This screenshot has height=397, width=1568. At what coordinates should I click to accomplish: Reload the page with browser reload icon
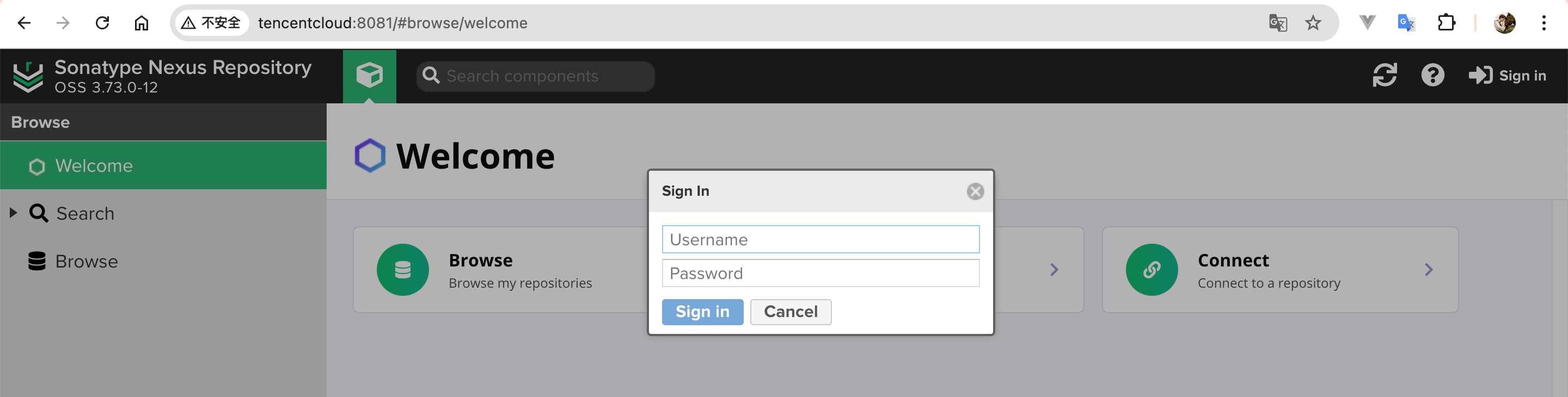(x=102, y=23)
